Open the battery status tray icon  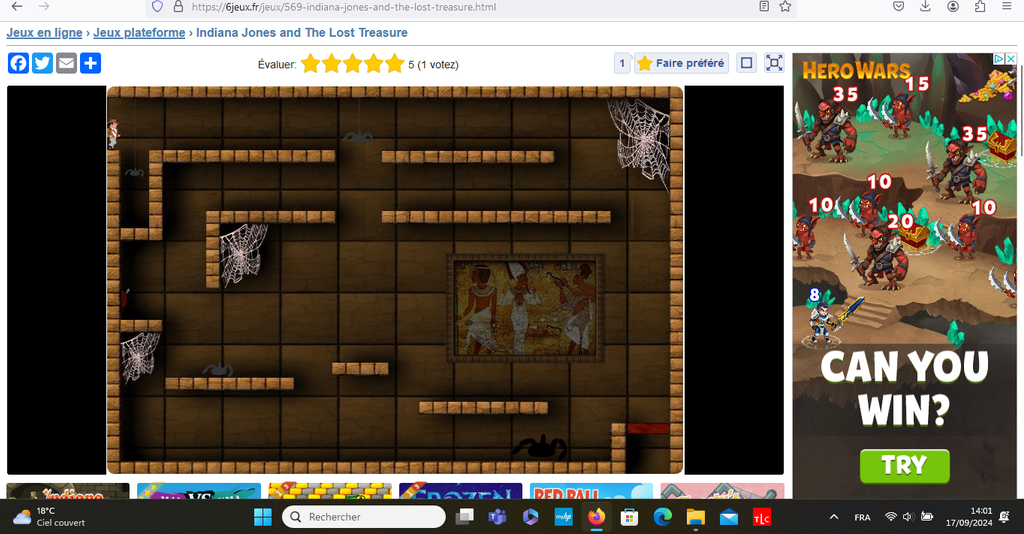click(926, 517)
